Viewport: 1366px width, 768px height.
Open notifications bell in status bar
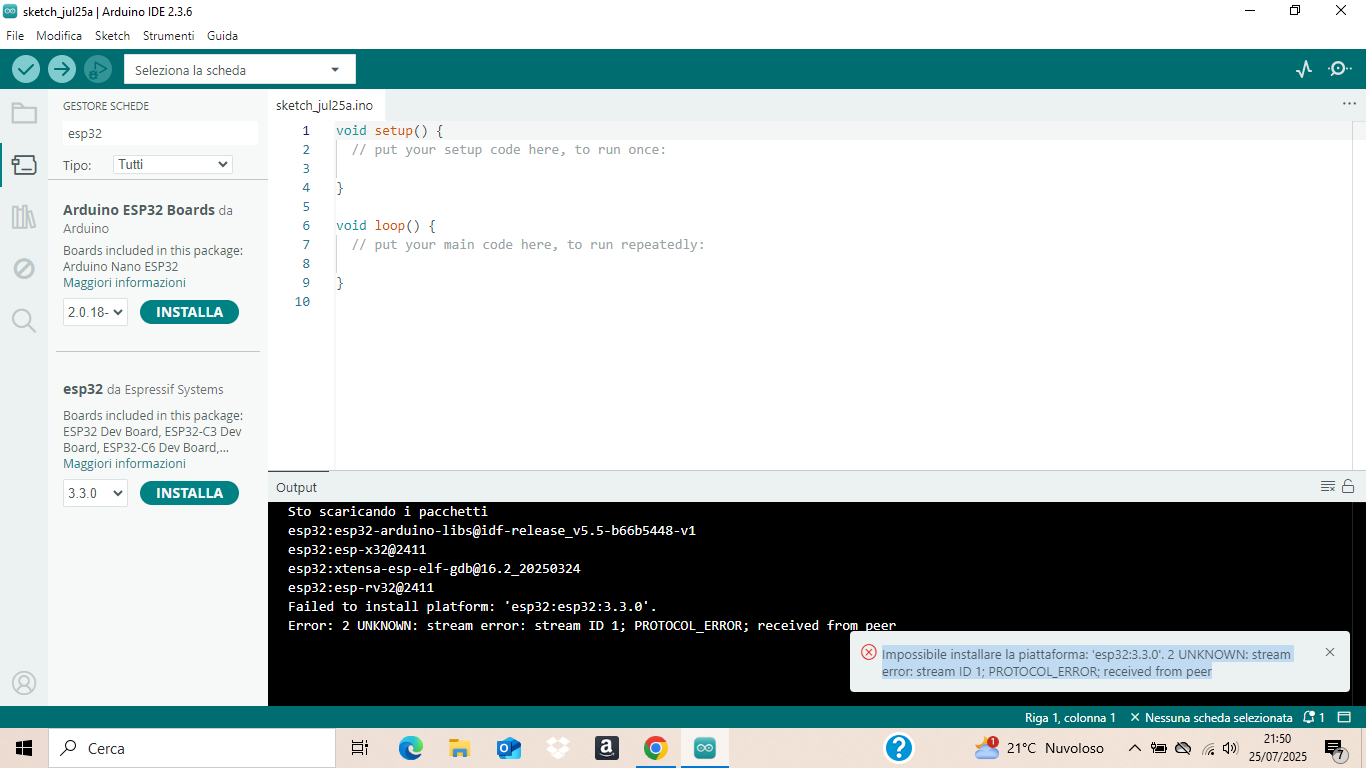click(x=1314, y=718)
